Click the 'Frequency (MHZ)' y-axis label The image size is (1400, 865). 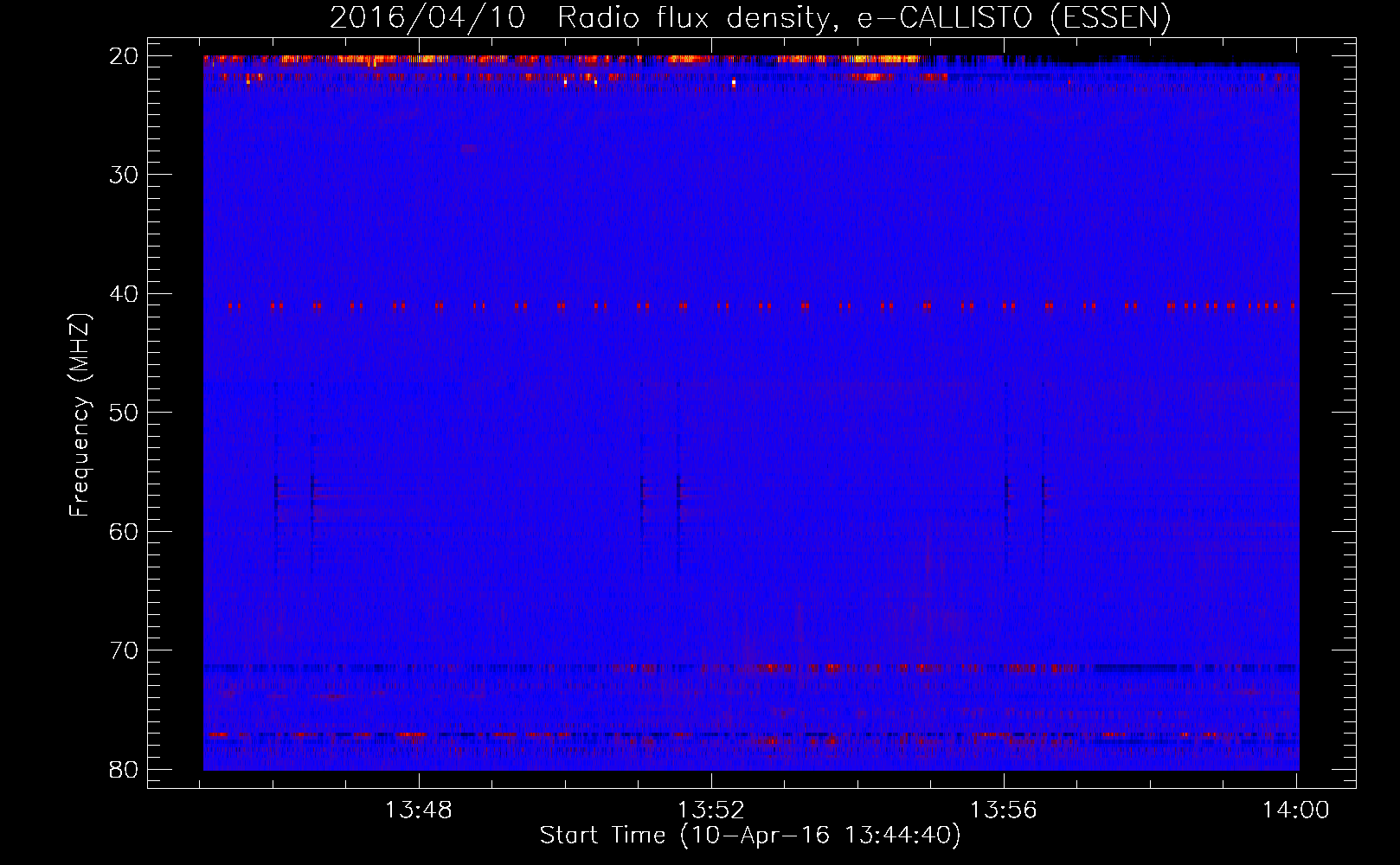[80, 415]
